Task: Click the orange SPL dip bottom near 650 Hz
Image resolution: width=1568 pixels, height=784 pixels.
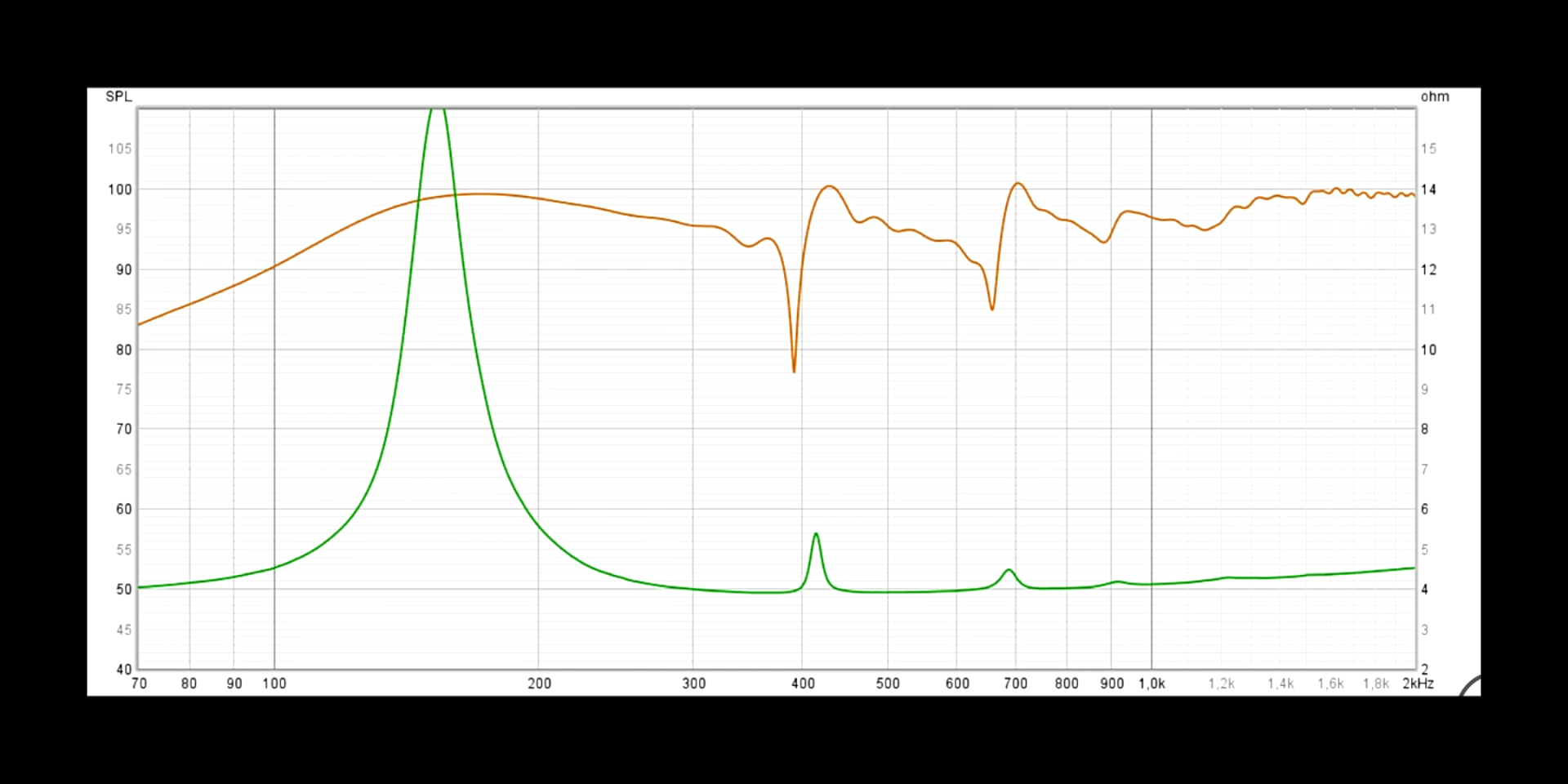Action: coord(992,309)
